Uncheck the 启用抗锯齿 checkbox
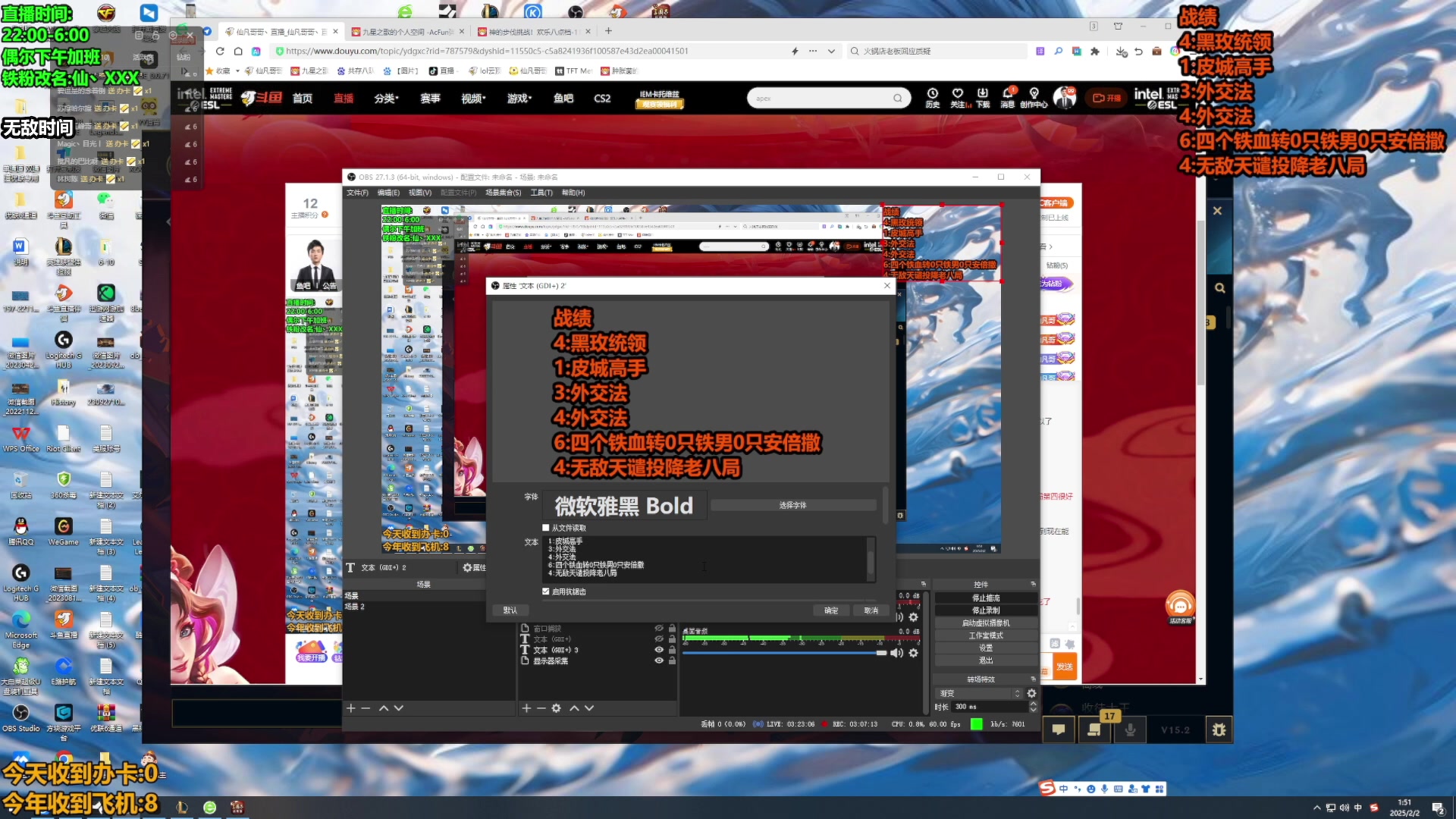 (546, 591)
